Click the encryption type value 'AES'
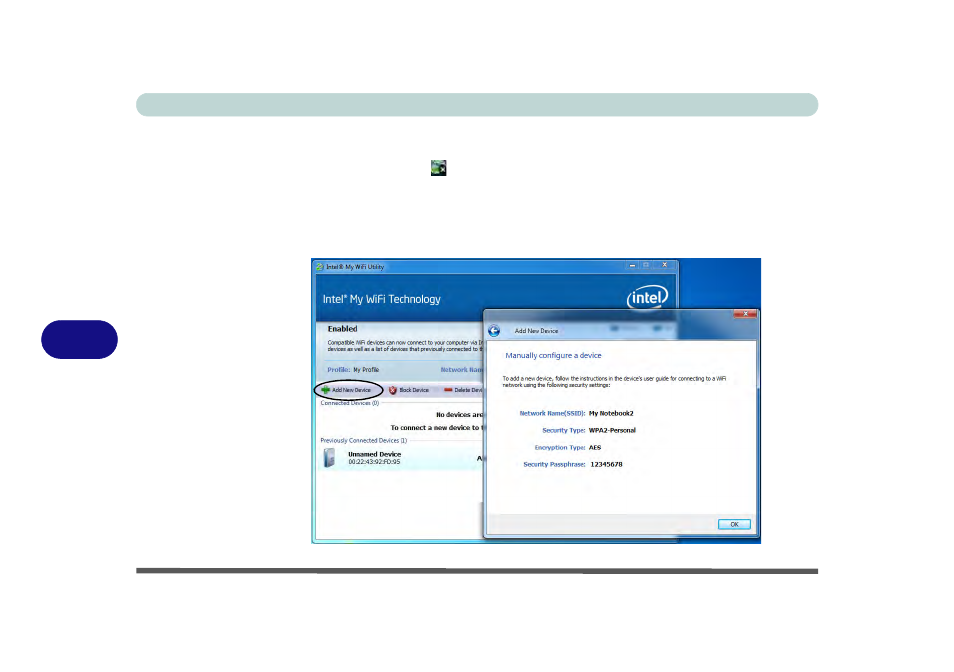This screenshot has height=672, width=954. coord(595,448)
